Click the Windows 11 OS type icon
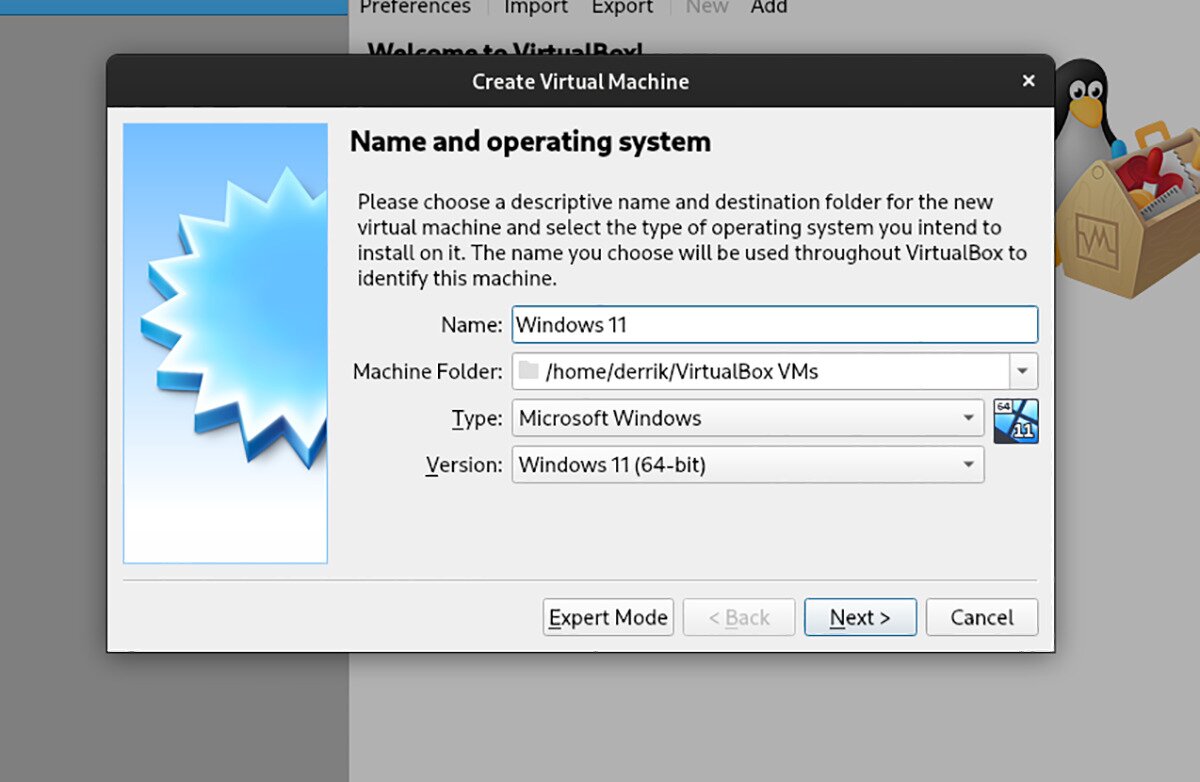Image resolution: width=1200 pixels, height=782 pixels. pyautogui.click(x=1016, y=420)
